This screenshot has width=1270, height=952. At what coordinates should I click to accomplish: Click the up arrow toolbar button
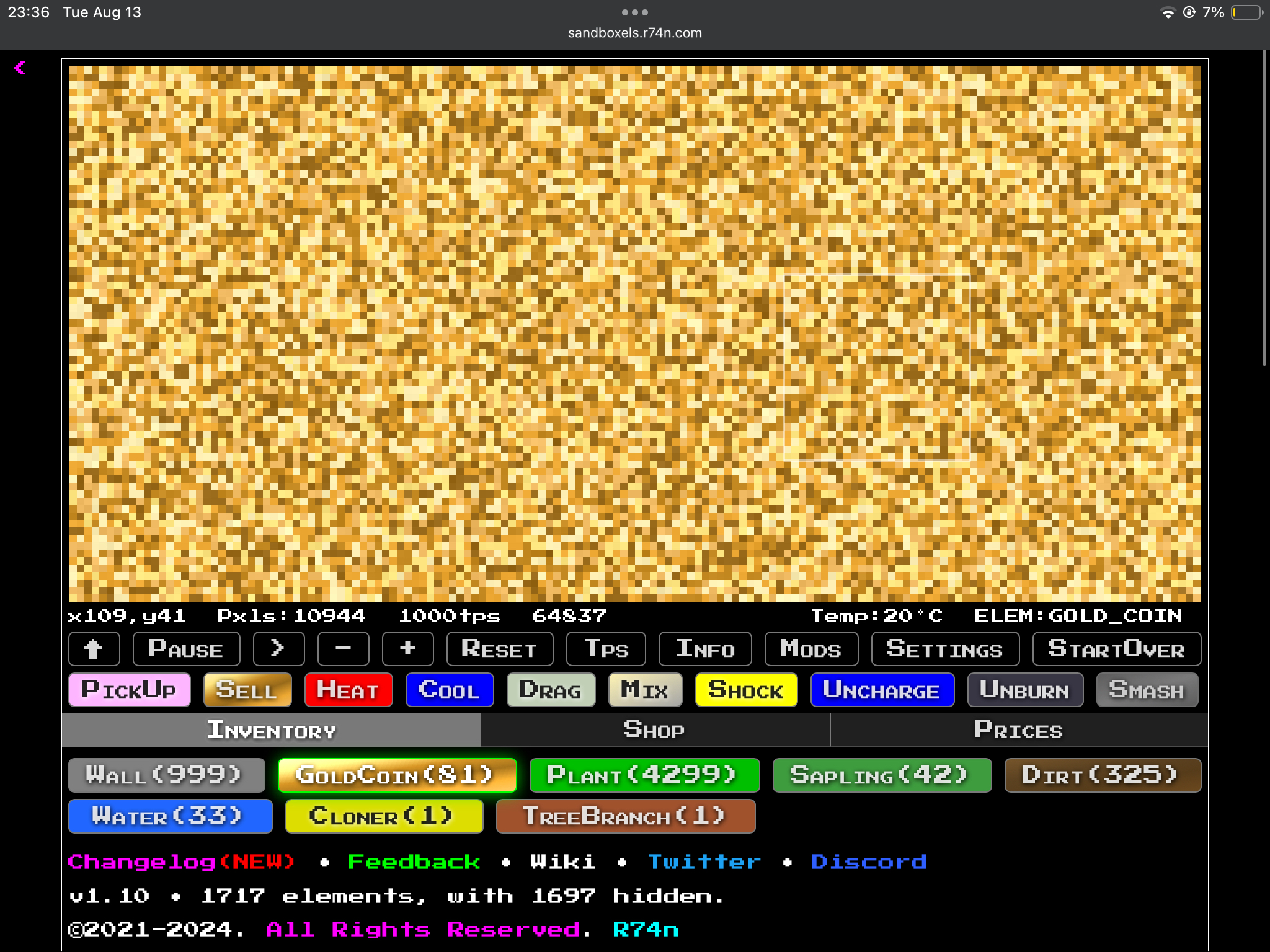pos(94,649)
